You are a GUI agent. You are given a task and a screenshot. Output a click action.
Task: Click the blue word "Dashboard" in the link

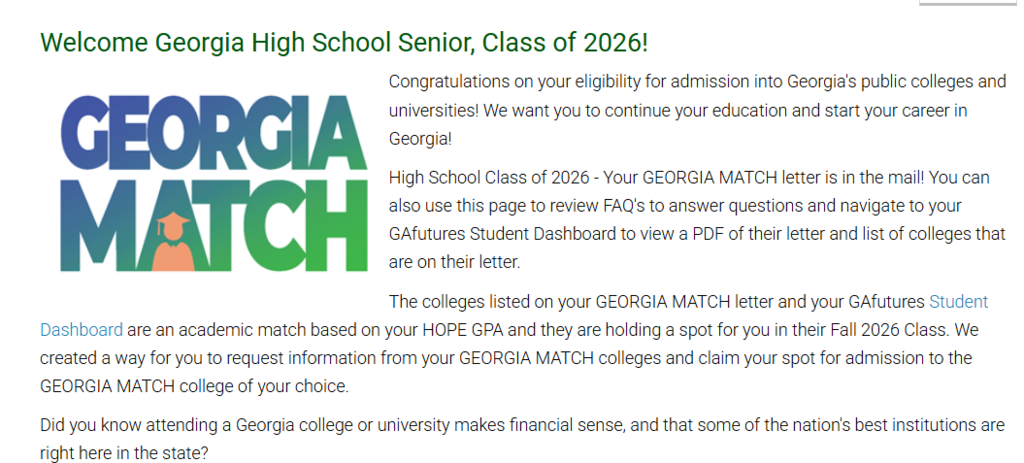[81, 329]
